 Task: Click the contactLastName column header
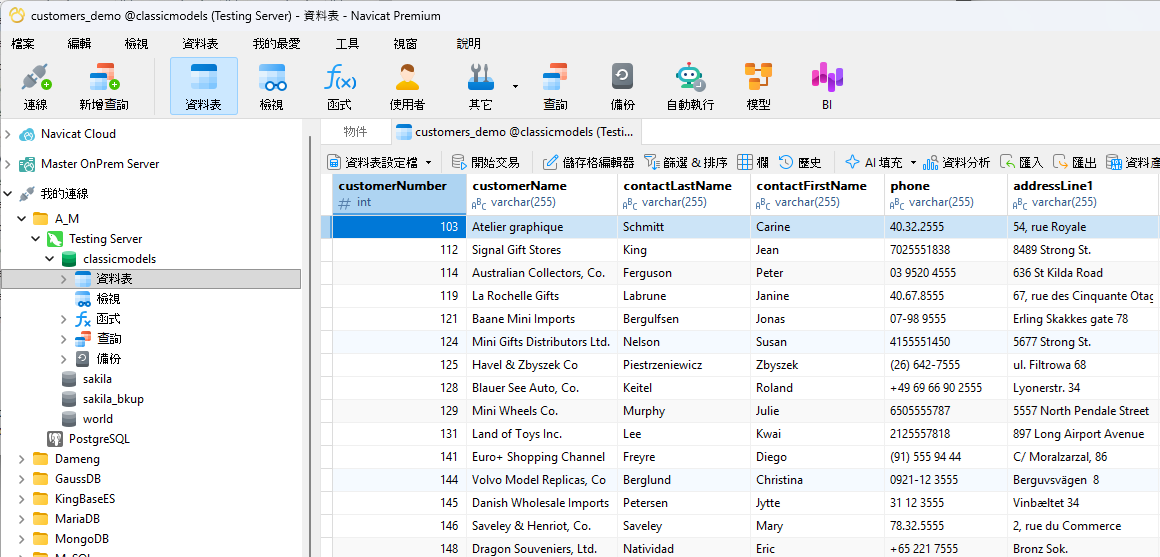pos(684,194)
